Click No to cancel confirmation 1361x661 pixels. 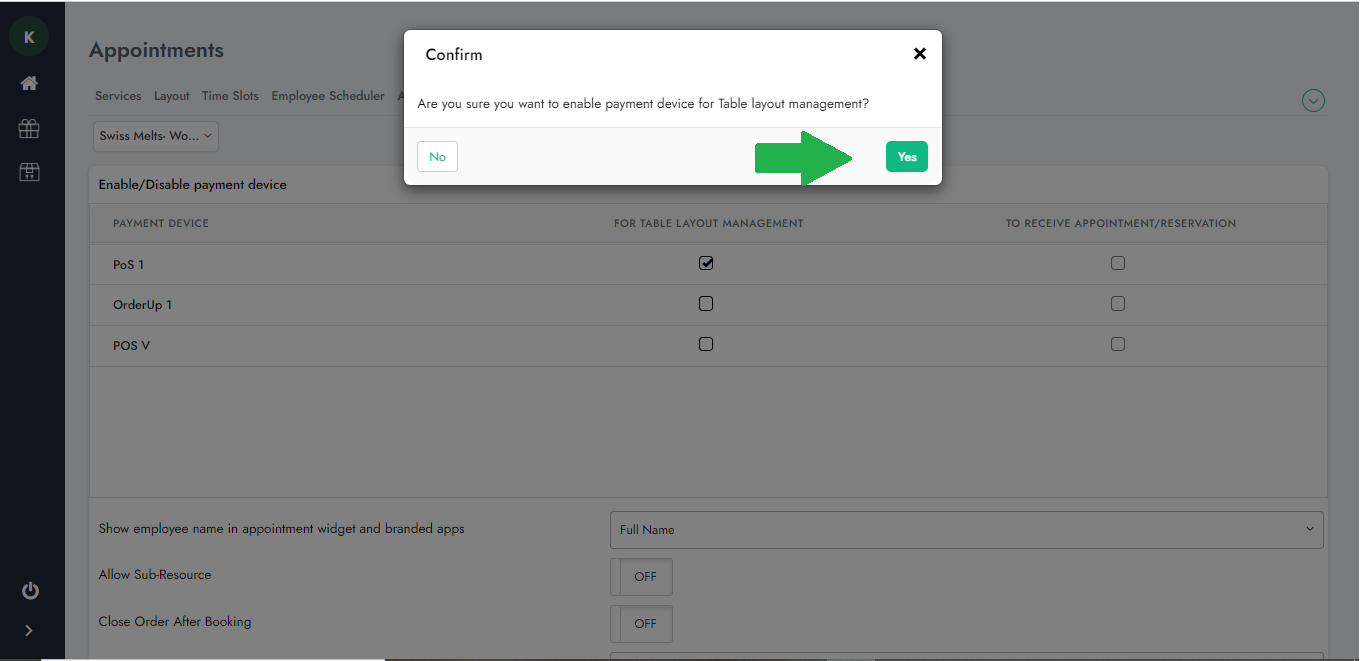point(437,157)
